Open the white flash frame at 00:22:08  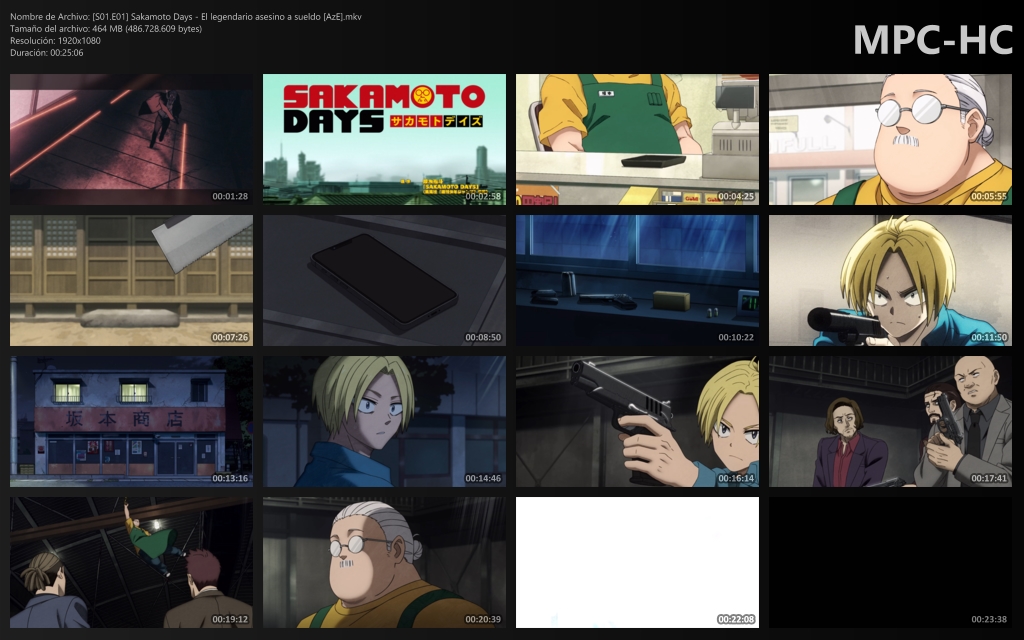point(637,561)
